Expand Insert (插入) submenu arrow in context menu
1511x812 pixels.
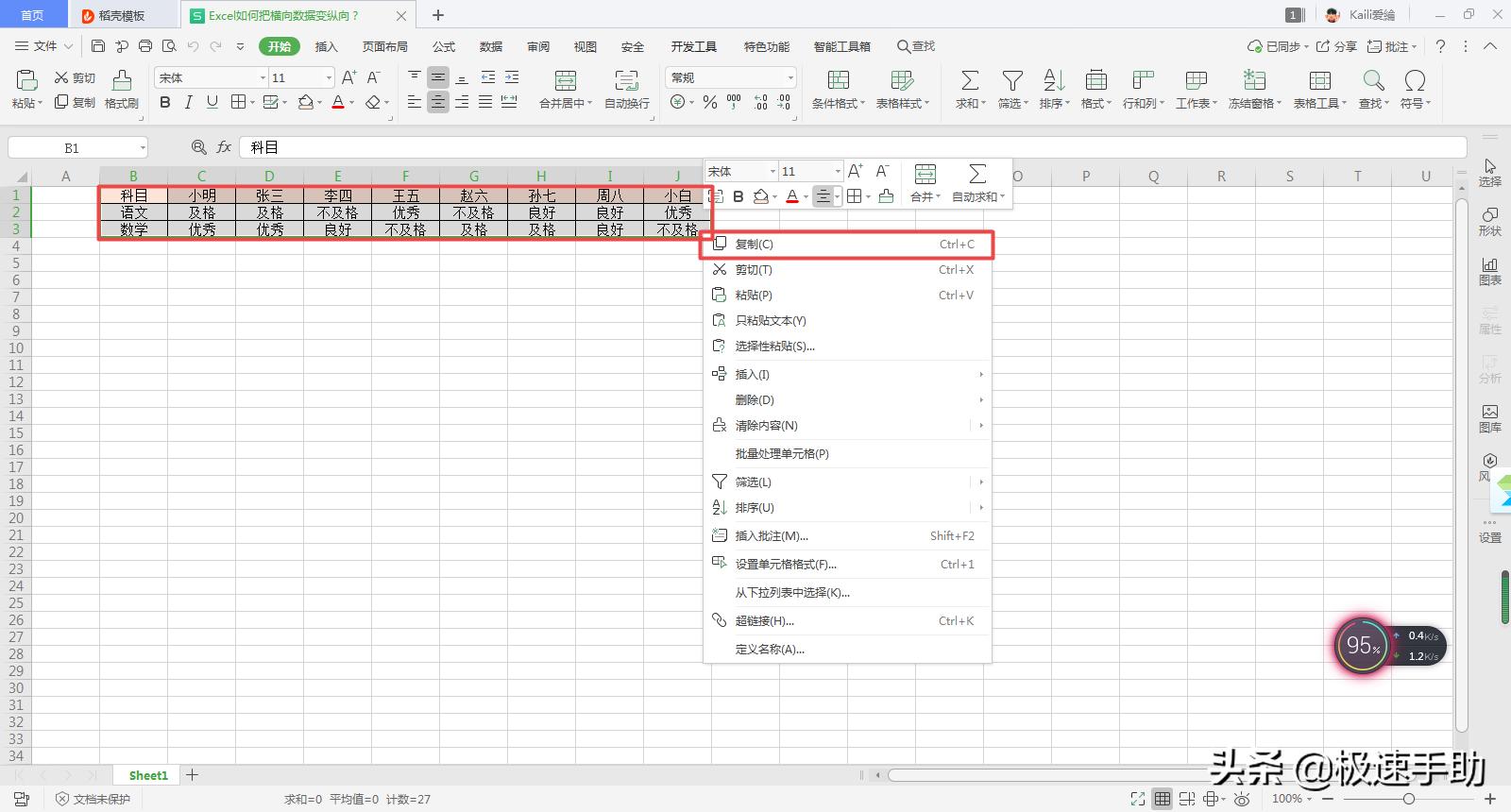coord(981,374)
